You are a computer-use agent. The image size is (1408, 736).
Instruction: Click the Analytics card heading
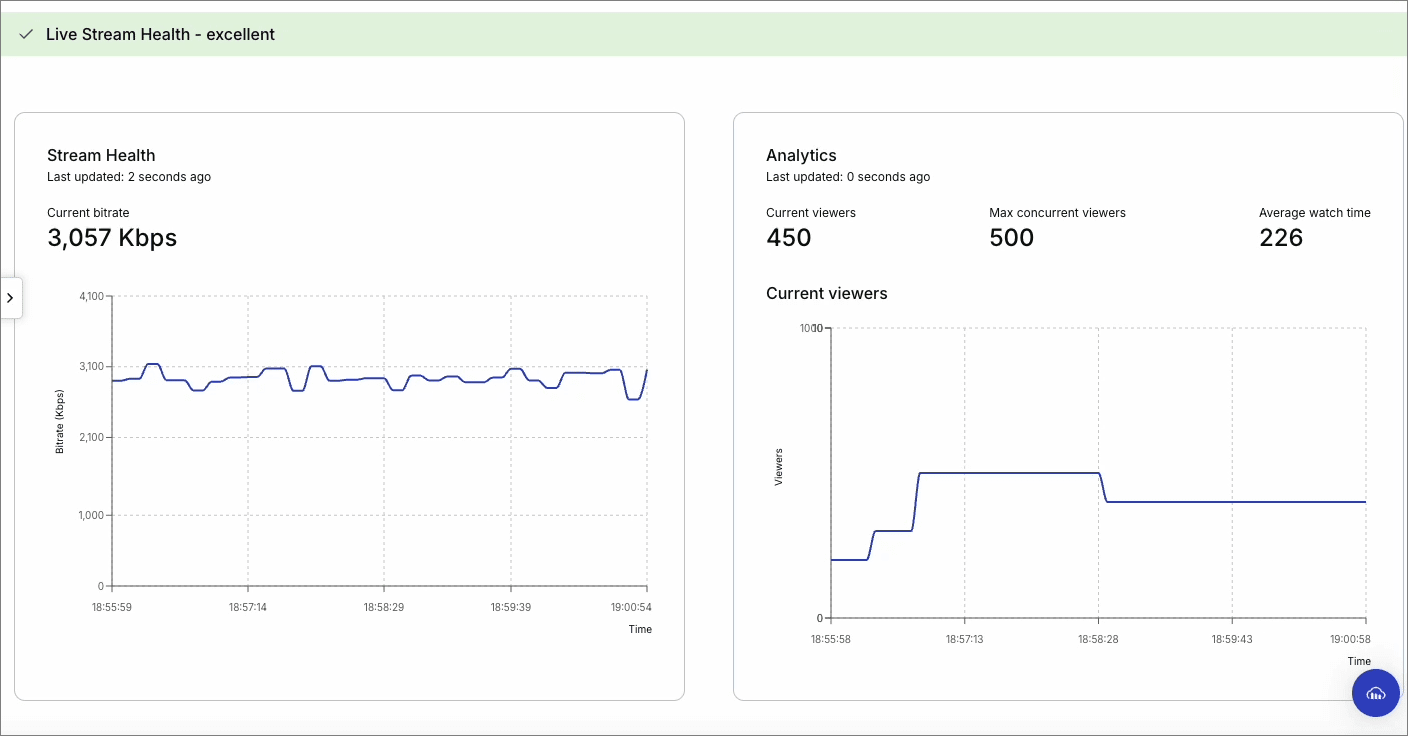click(x=801, y=155)
